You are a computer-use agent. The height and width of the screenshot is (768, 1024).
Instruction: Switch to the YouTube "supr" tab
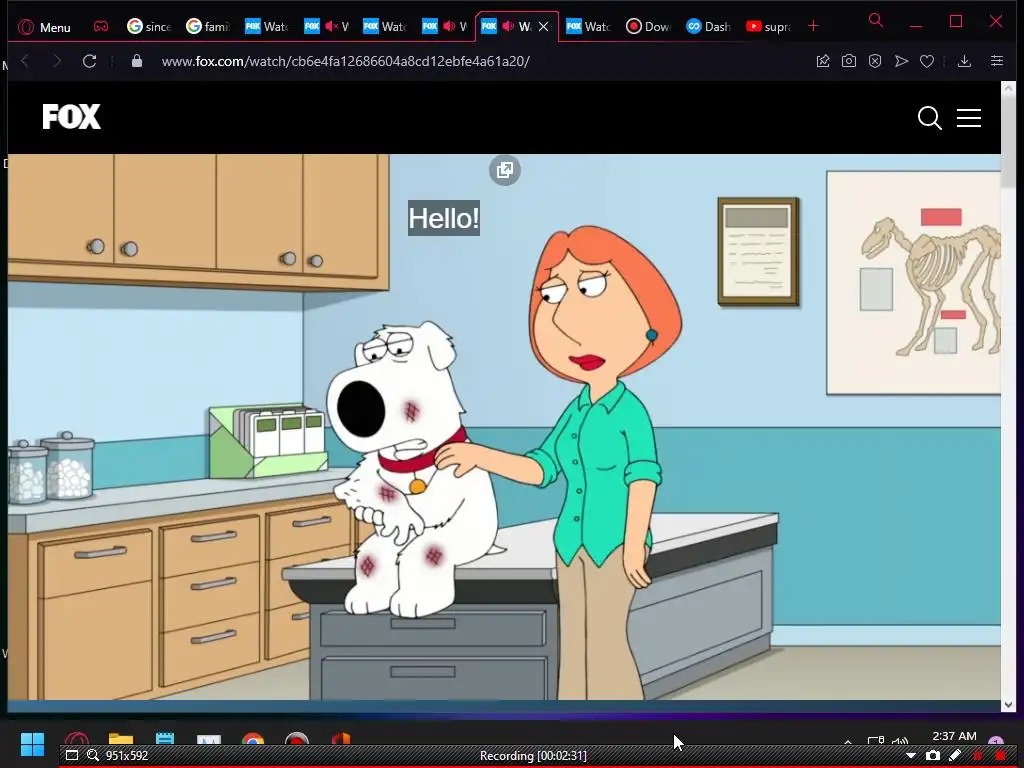pos(767,27)
